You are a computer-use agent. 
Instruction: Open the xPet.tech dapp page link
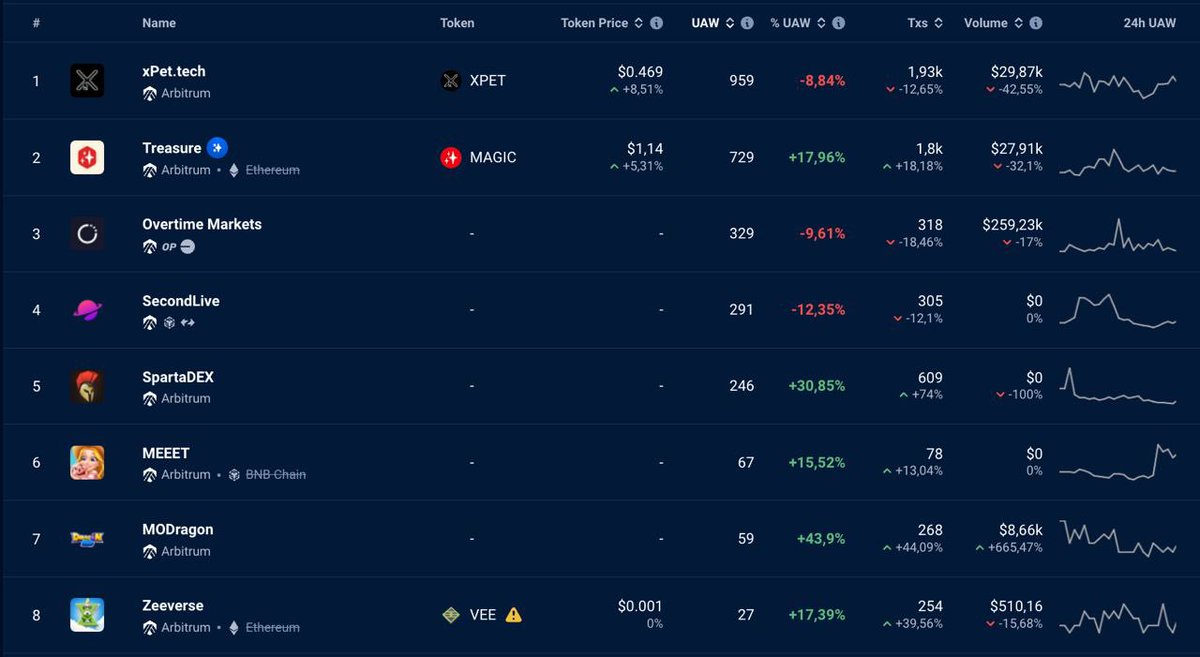click(x=175, y=70)
